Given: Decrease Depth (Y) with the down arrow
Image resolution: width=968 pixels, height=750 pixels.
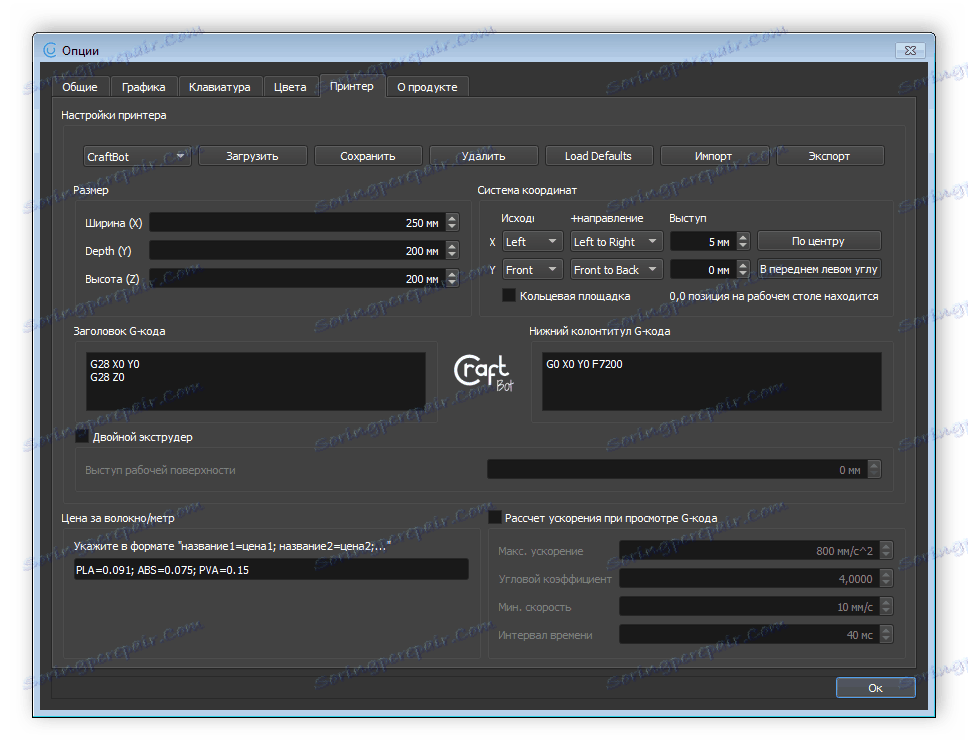Looking at the screenshot, I should 452,255.
